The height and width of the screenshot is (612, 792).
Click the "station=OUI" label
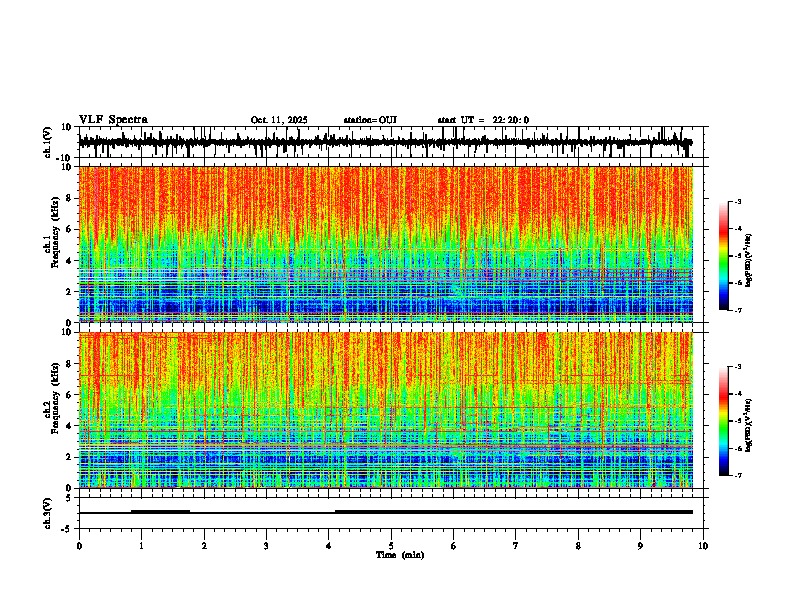coord(370,120)
